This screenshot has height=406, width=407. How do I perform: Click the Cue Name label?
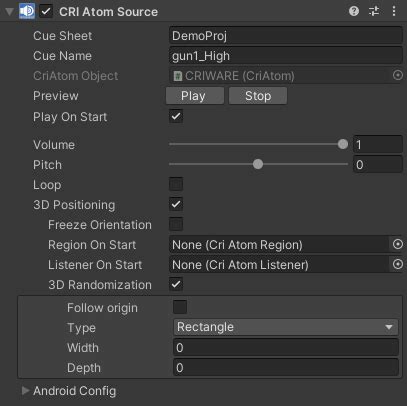(62, 56)
